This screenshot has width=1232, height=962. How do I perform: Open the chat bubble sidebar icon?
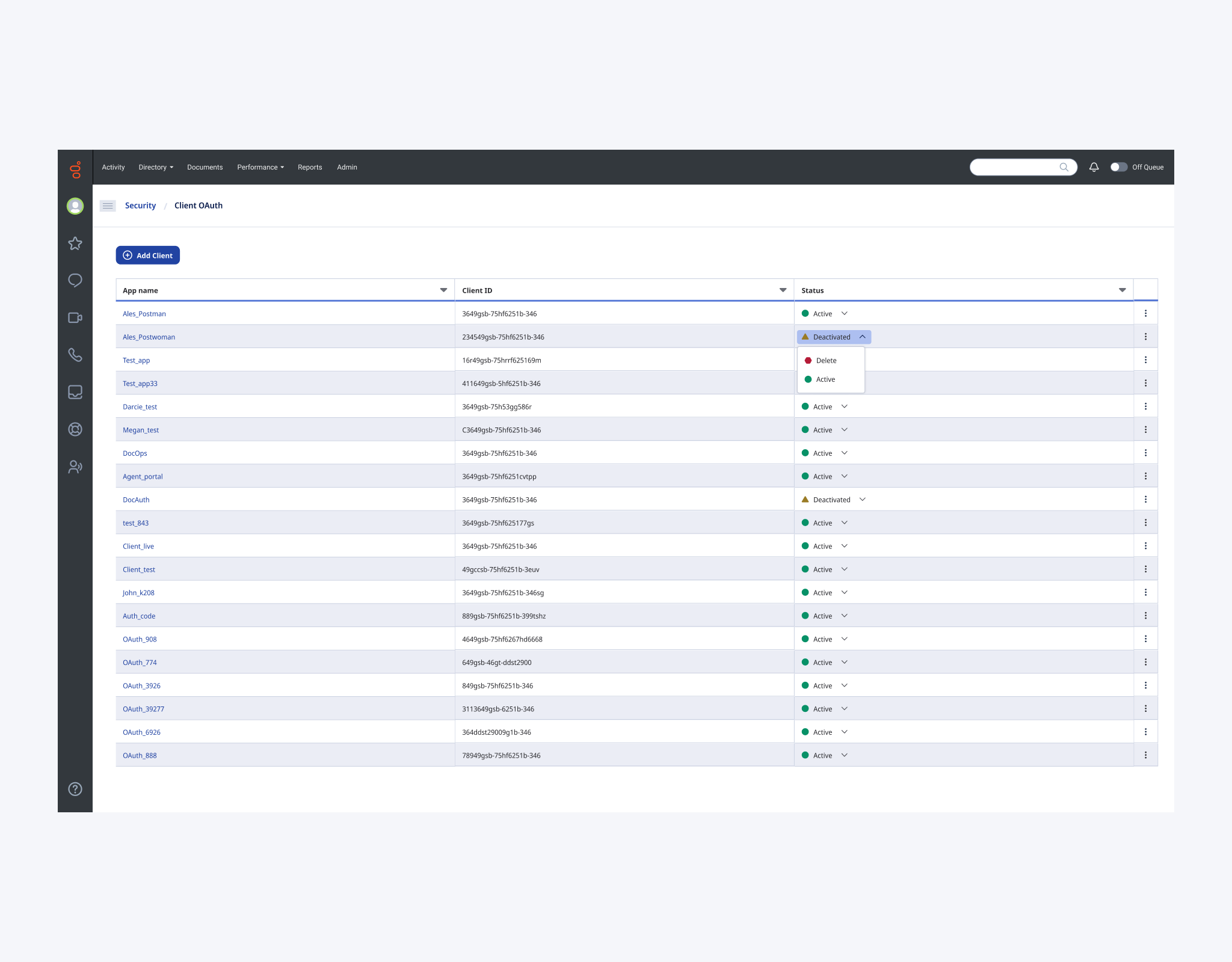coord(75,281)
